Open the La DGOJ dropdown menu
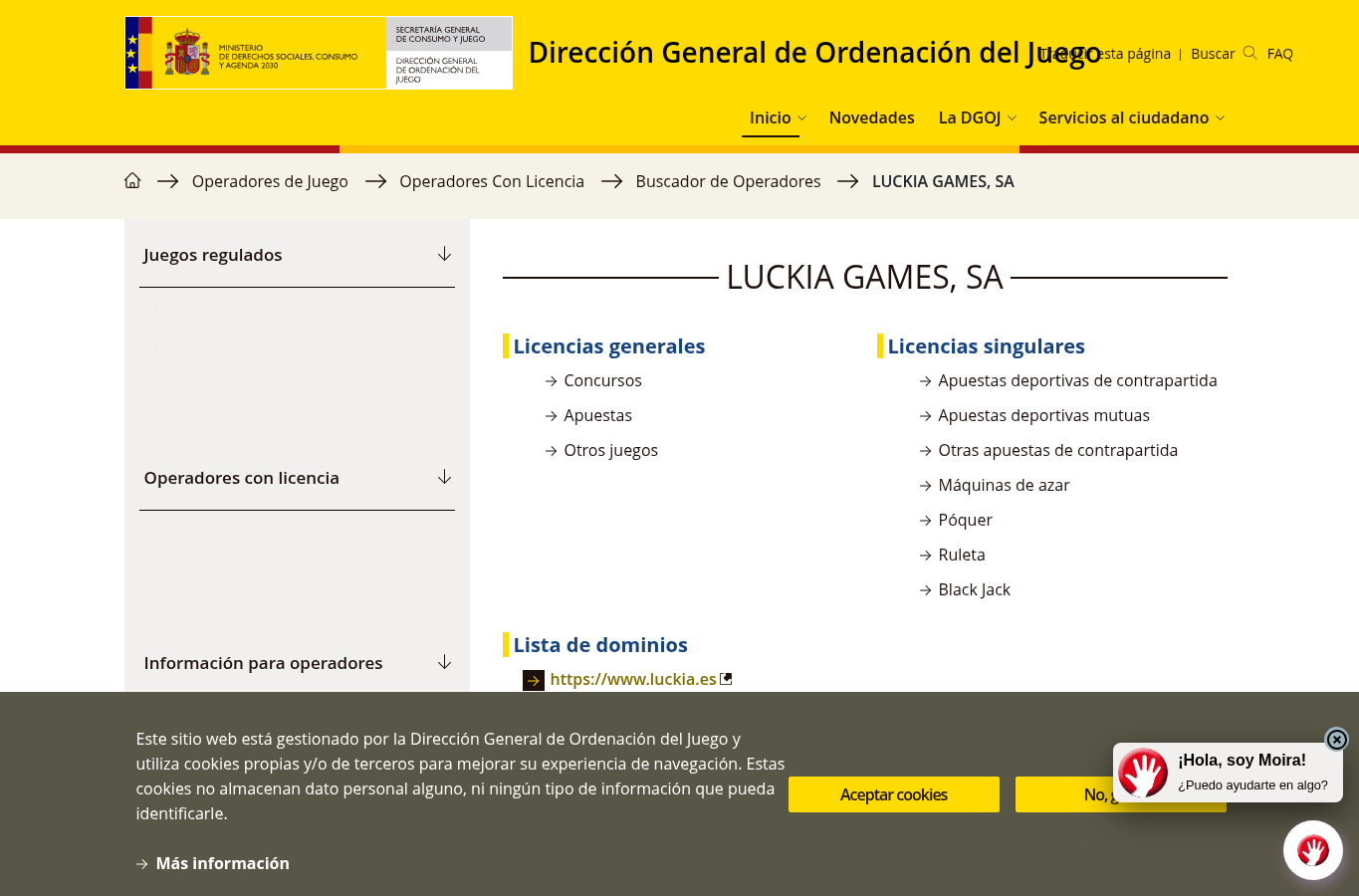Viewport: 1359px width, 896px height. tap(977, 117)
